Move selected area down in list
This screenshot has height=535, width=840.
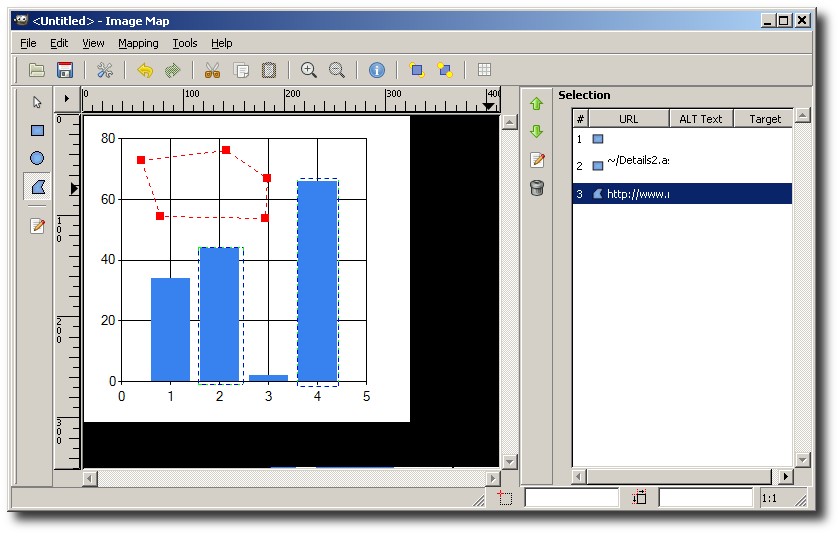[537, 131]
